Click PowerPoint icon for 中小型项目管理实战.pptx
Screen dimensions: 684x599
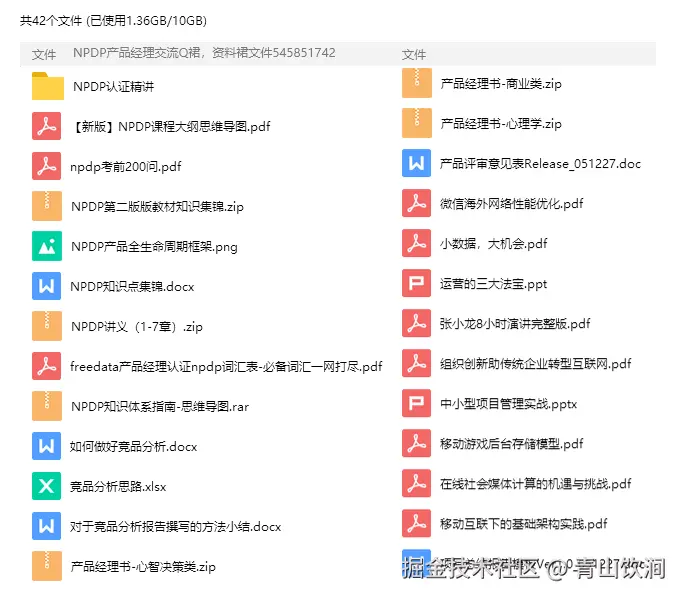pos(417,403)
